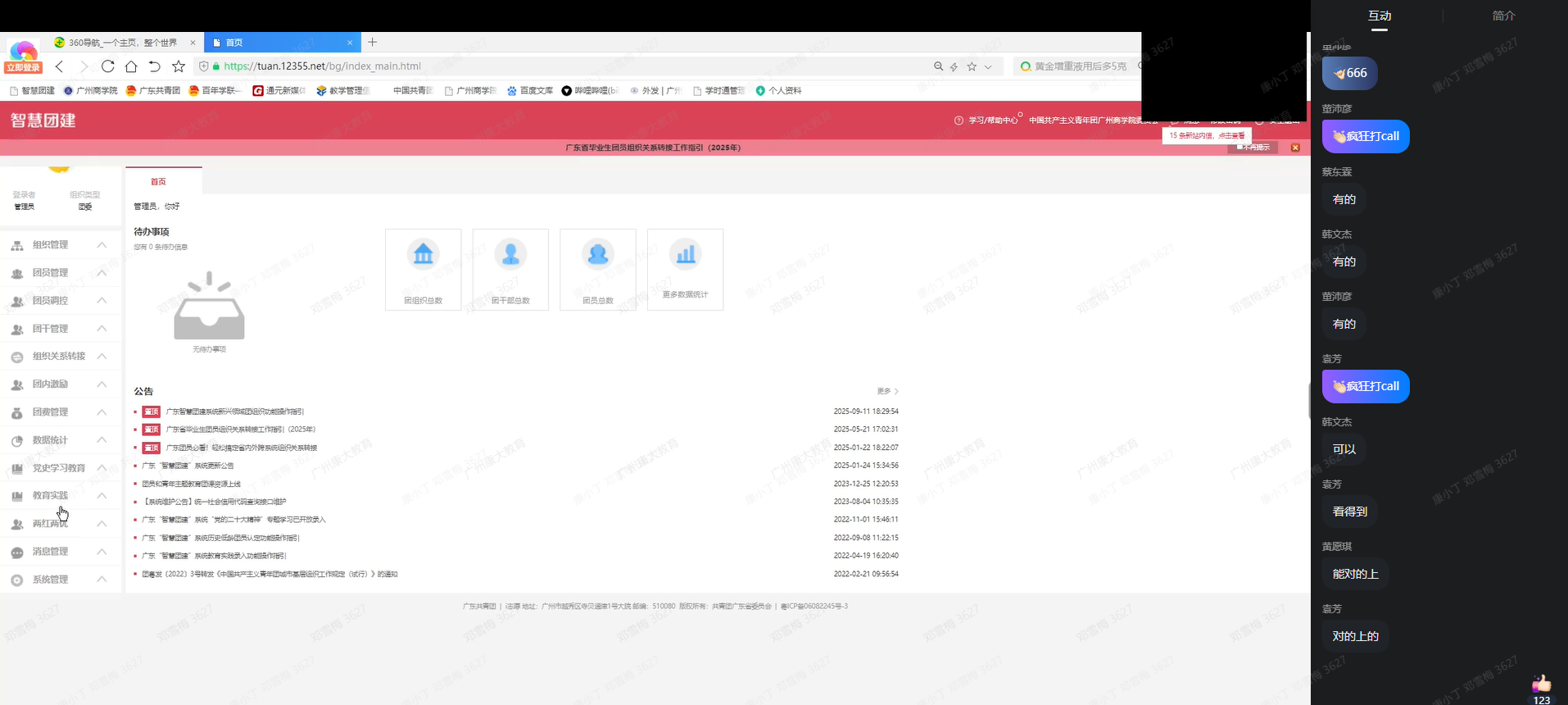Open 更多 announcements link
1568x705 pixels.
pos(887,392)
